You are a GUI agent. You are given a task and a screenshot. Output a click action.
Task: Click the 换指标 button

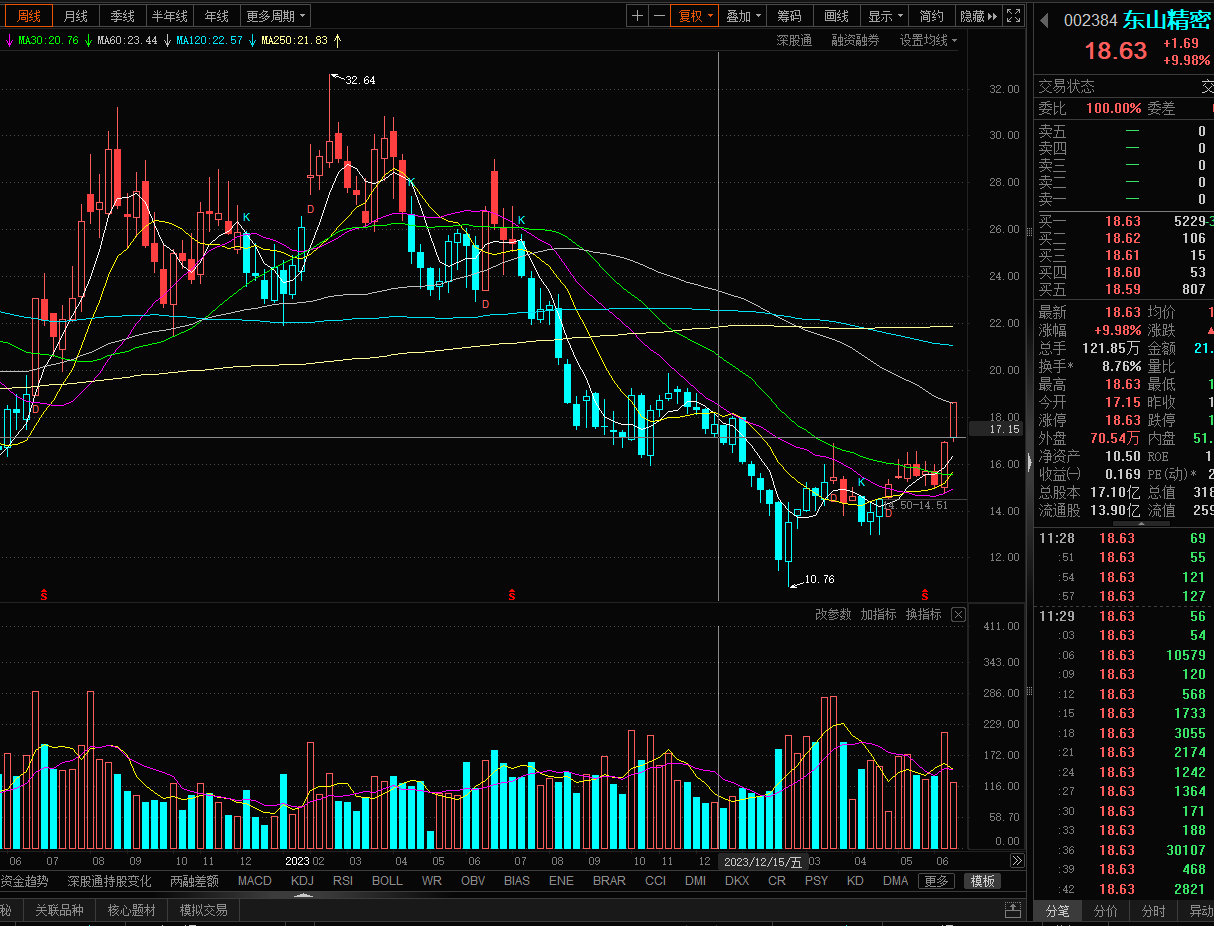coord(923,615)
